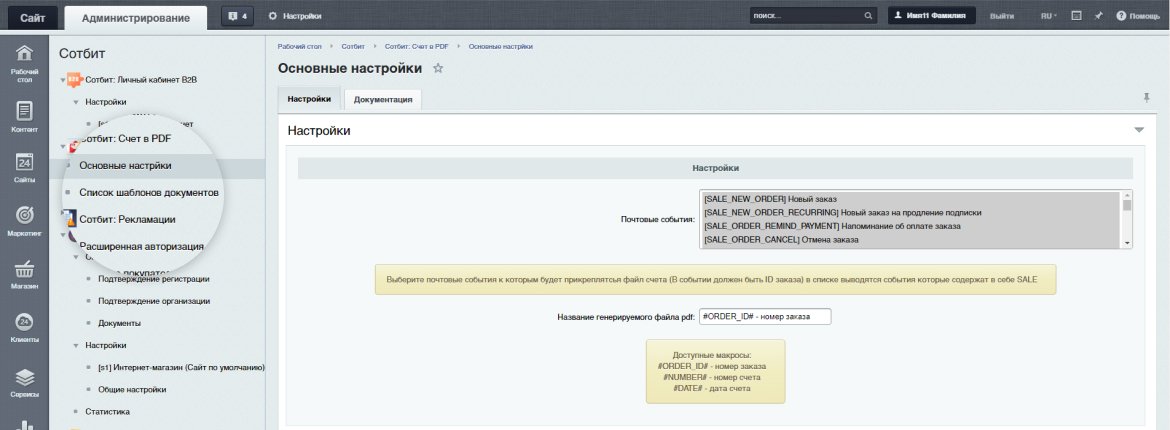Click the B2B module icon in tree
The width and height of the screenshot is (1170, 430).
(x=74, y=79)
